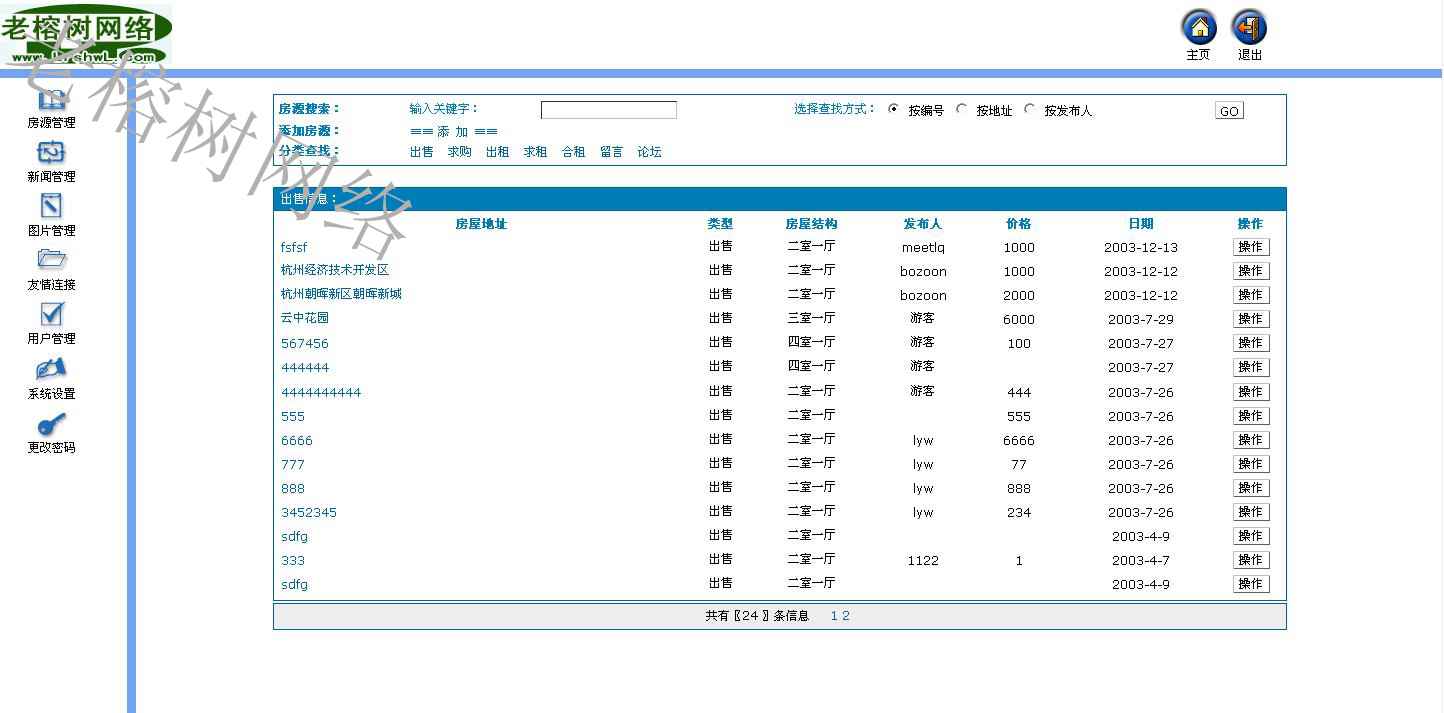The image size is (1444, 713).
Task: Open the 6666 listing link
Action: pyautogui.click(x=297, y=440)
